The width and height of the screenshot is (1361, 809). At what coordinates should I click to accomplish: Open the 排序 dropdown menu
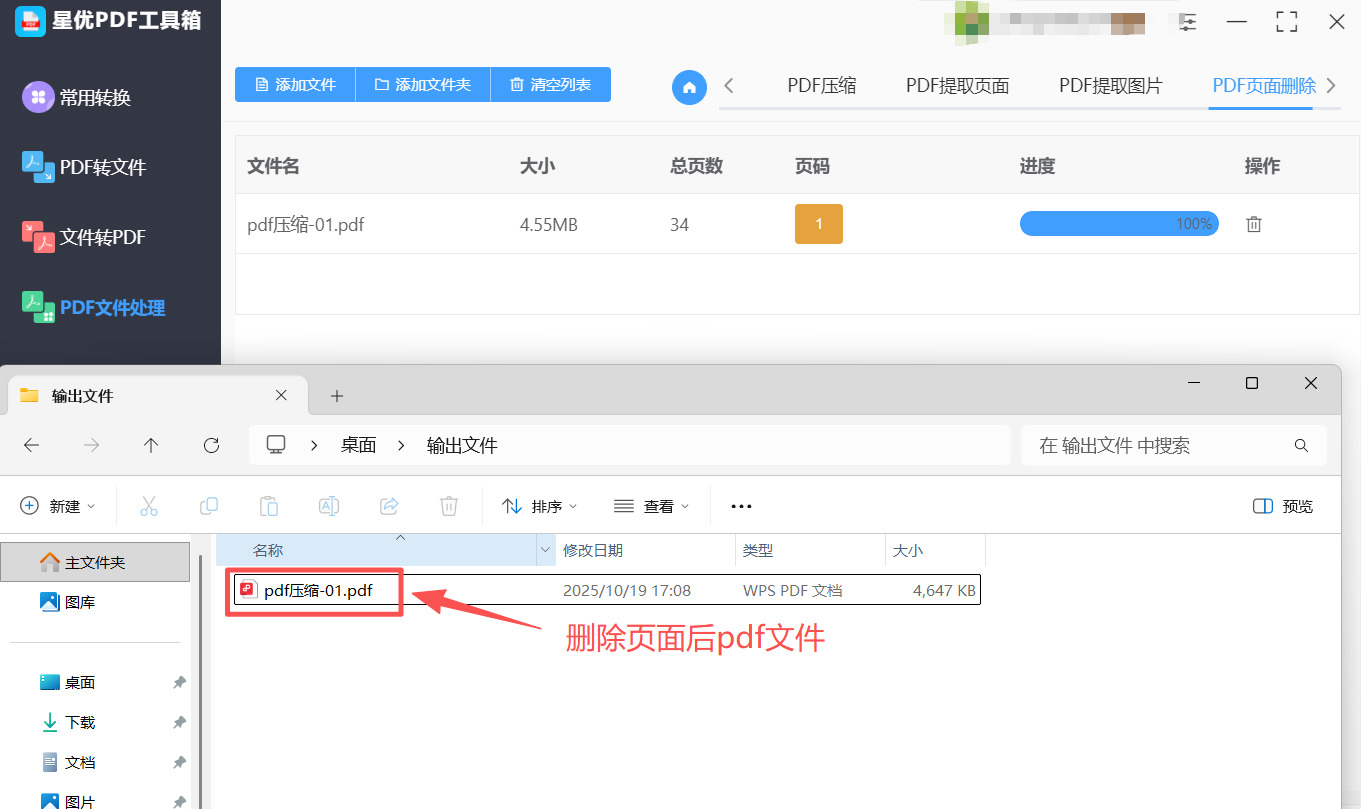pos(539,506)
